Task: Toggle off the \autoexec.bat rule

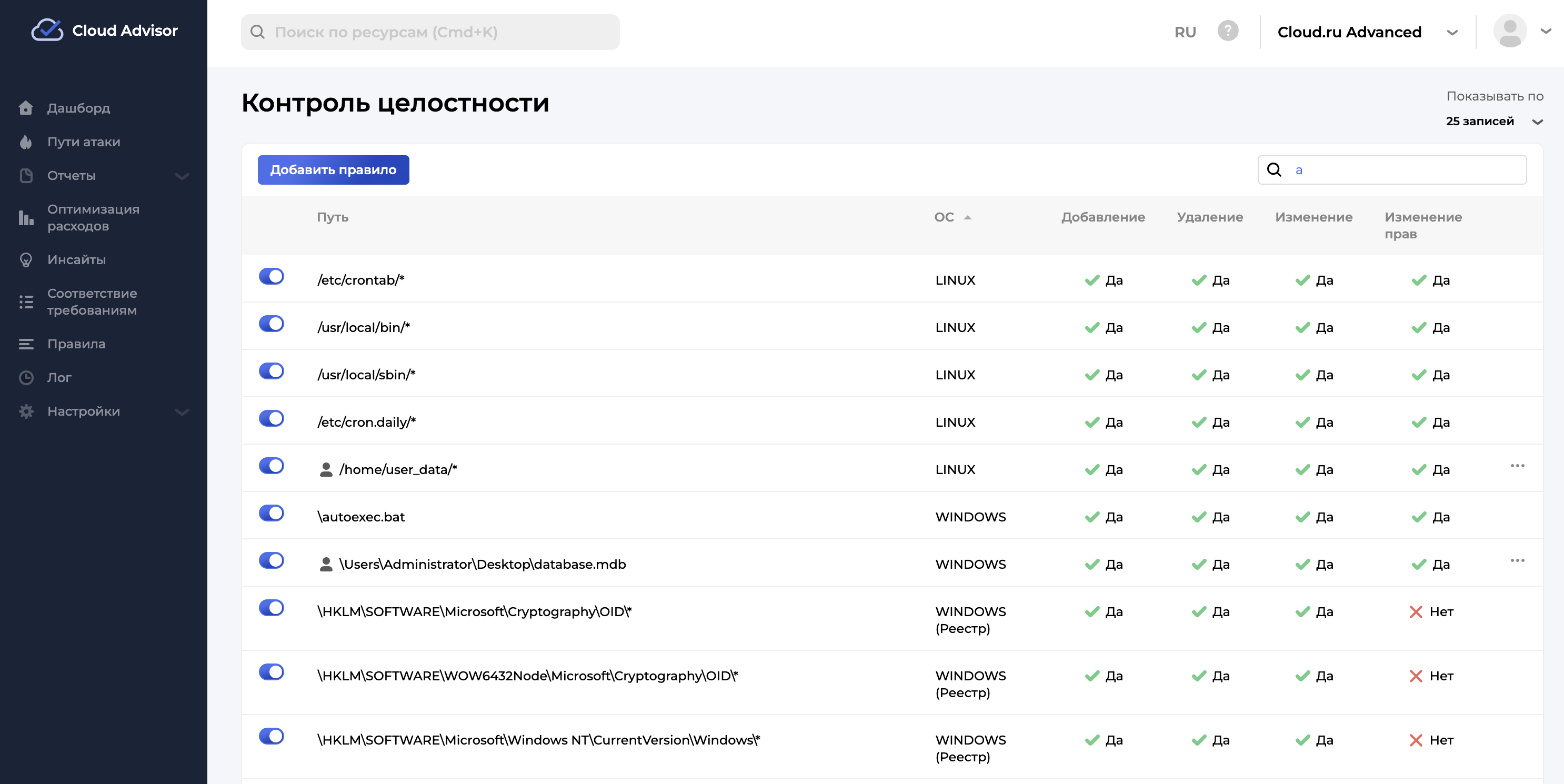Action: pyautogui.click(x=272, y=514)
